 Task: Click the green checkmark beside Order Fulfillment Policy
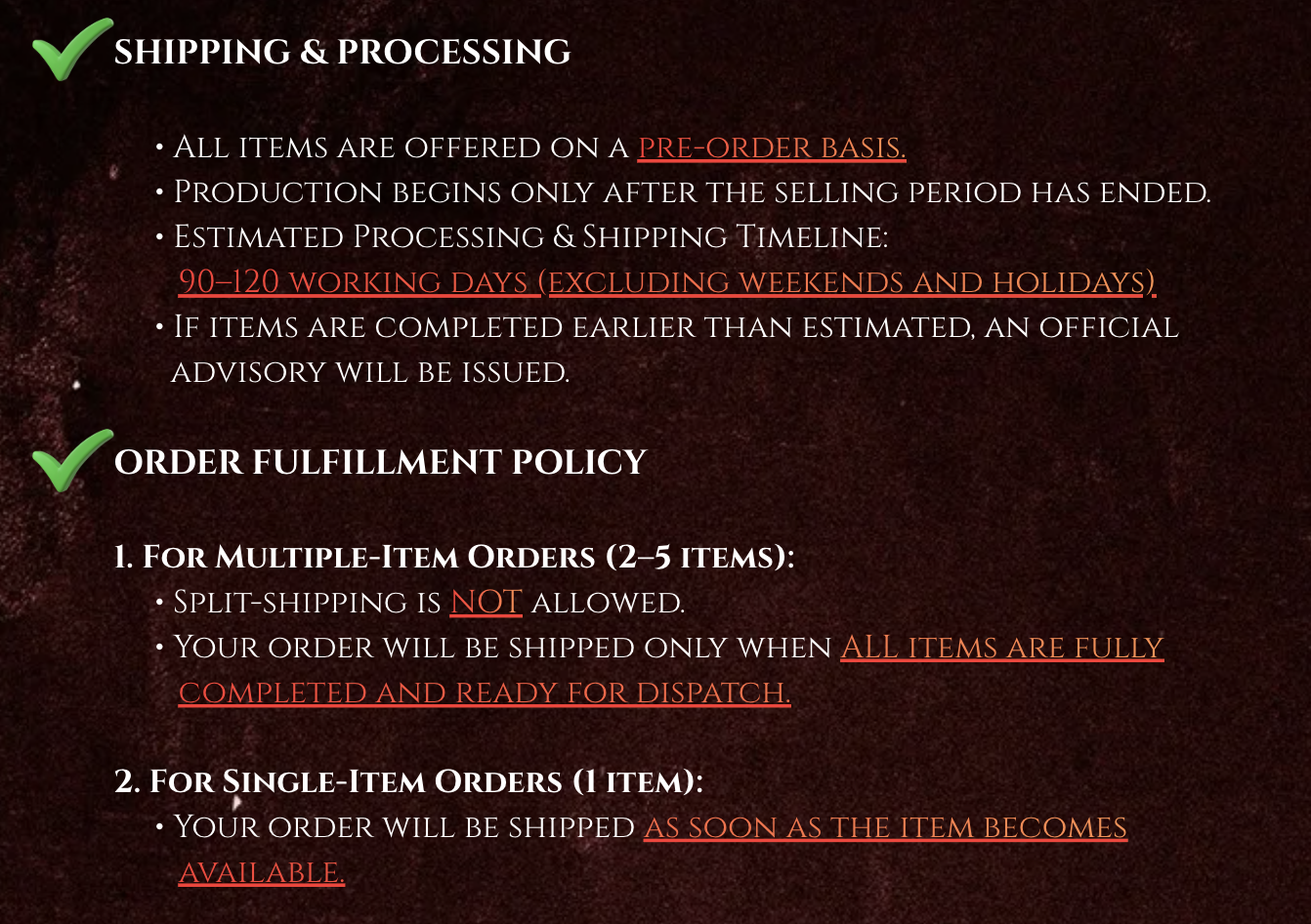(x=71, y=460)
